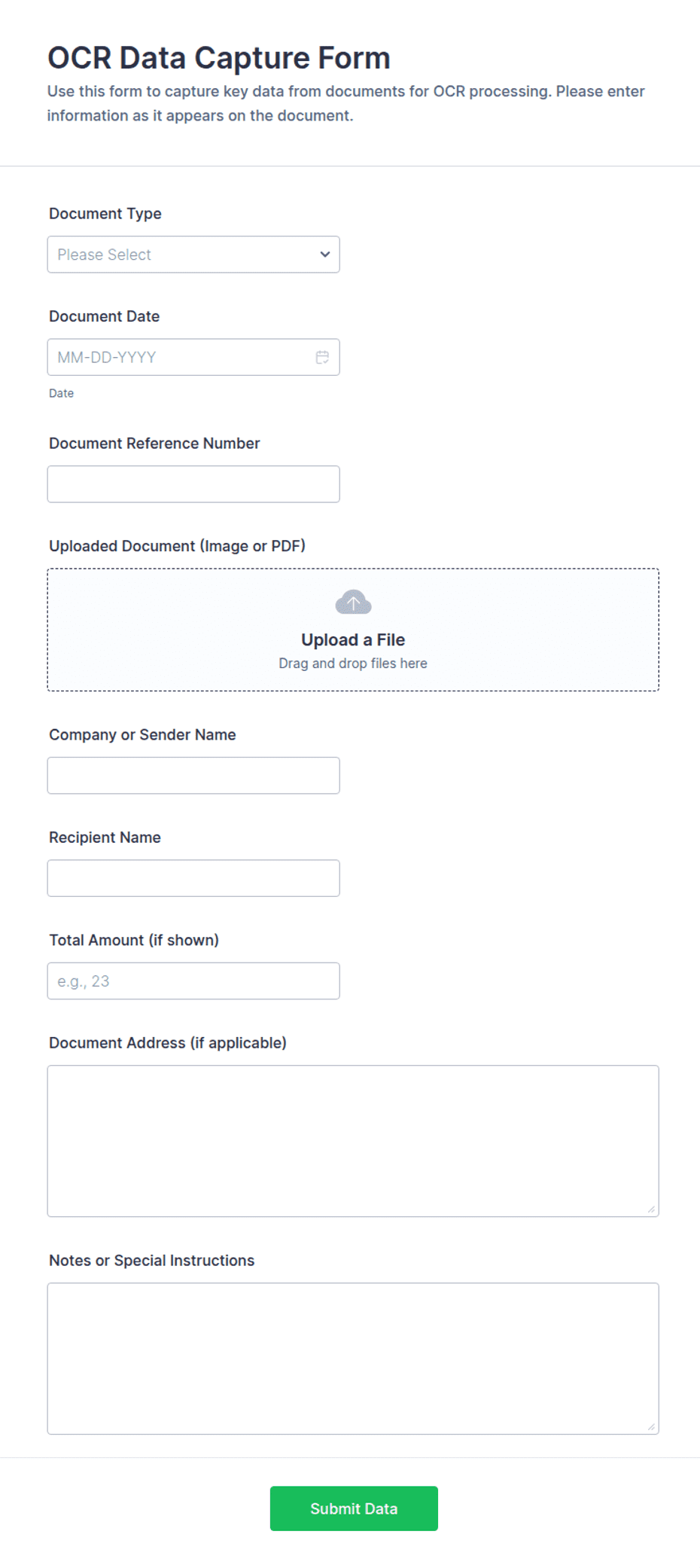Grab the resize handle of Document Address box
Image resolution: width=700 pixels, height=1568 pixels.
tap(651, 1209)
